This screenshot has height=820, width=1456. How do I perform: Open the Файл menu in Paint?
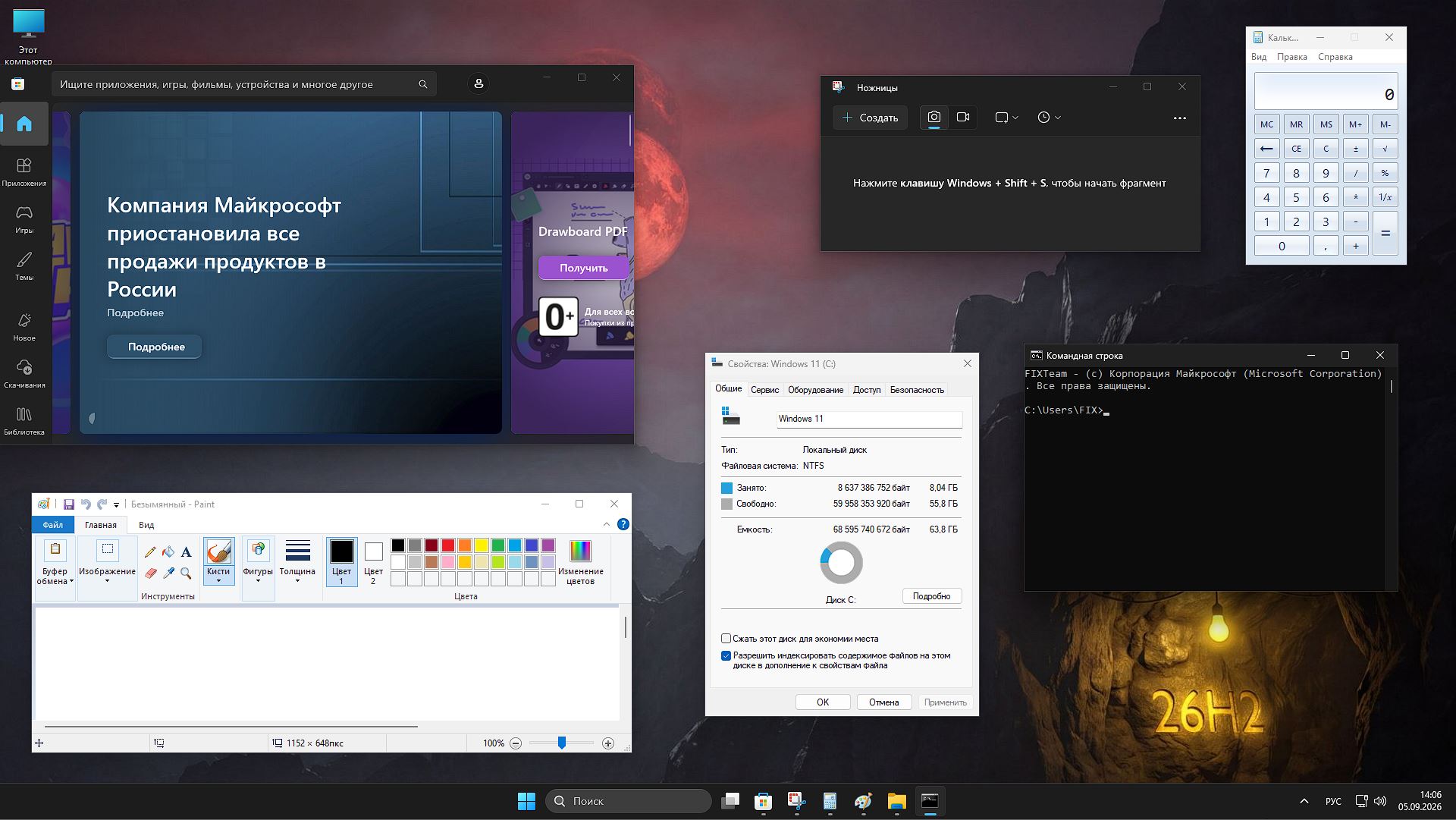(52, 525)
